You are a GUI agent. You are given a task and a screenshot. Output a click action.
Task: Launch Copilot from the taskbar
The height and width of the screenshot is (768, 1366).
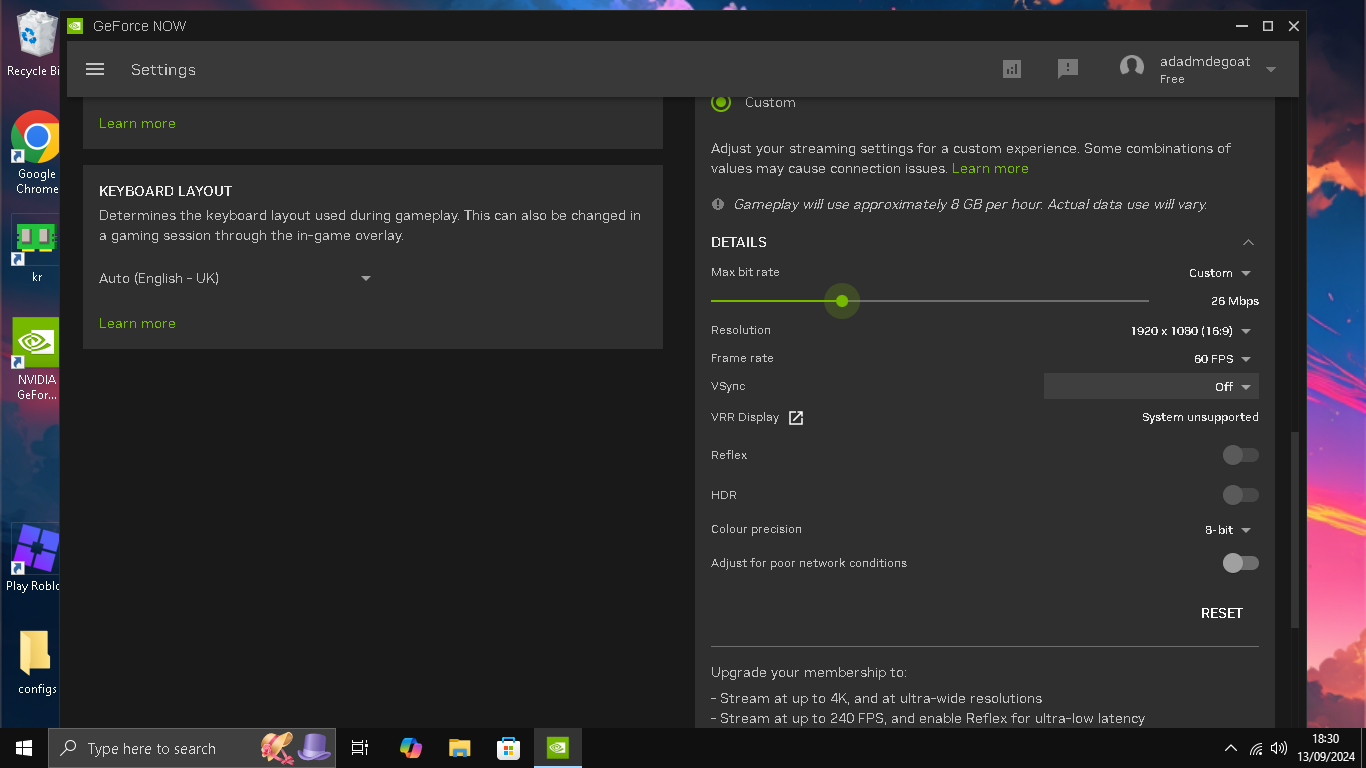point(411,748)
